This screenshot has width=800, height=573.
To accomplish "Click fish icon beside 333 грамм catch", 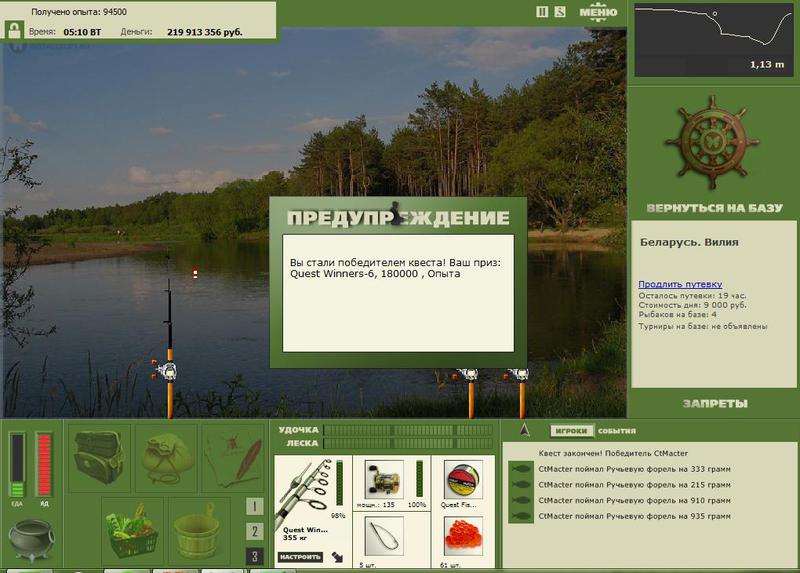I will (x=521, y=469).
